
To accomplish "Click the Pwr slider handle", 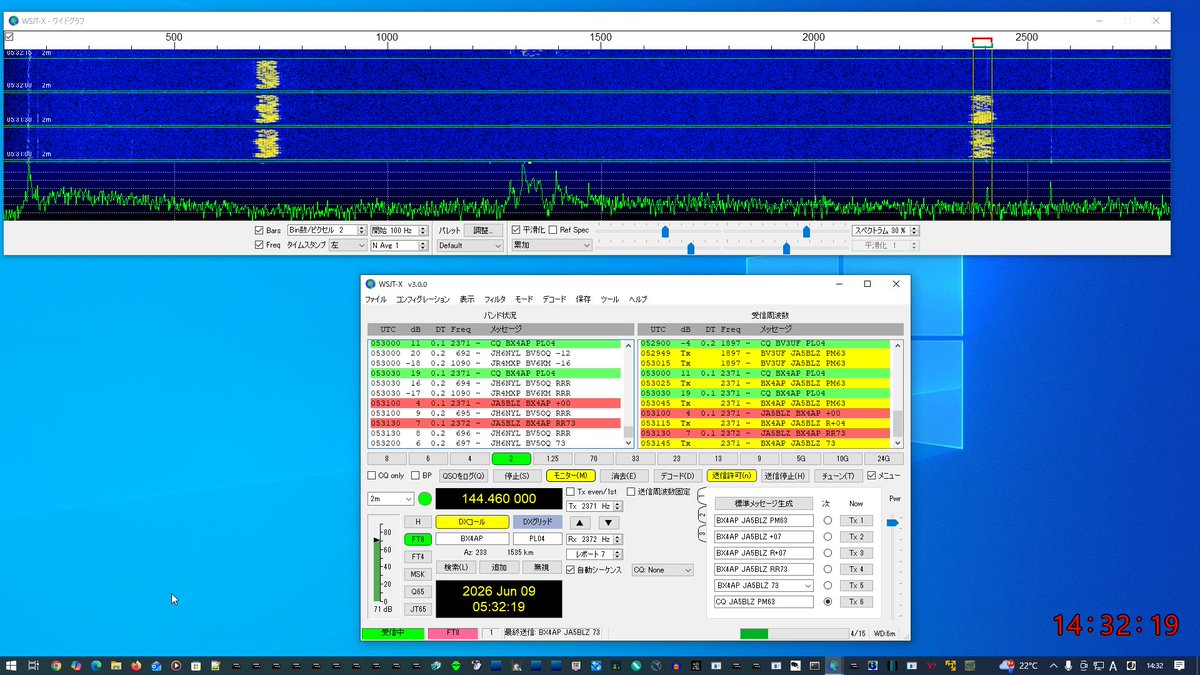I will click(x=893, y=523).
